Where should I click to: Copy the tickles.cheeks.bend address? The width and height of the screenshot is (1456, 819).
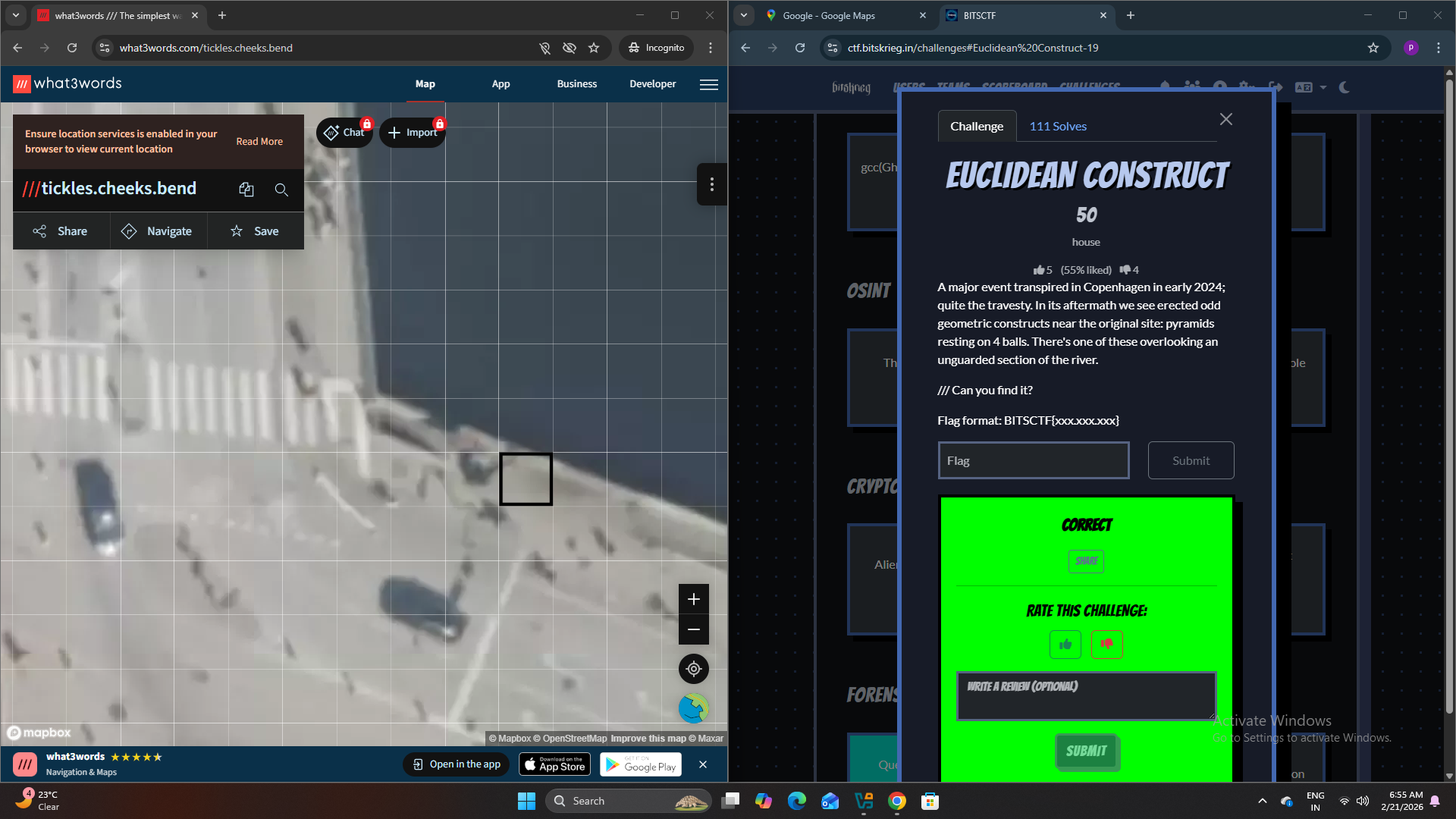click(246, 189)
